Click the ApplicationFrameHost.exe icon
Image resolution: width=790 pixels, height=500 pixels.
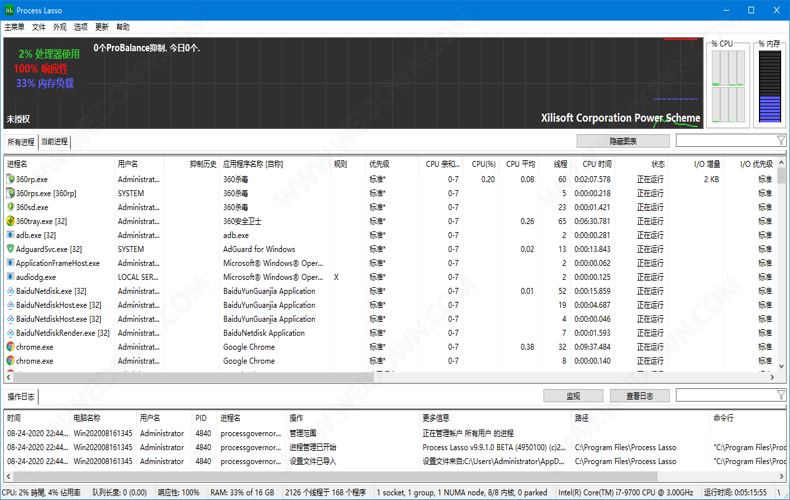point(11,263)
